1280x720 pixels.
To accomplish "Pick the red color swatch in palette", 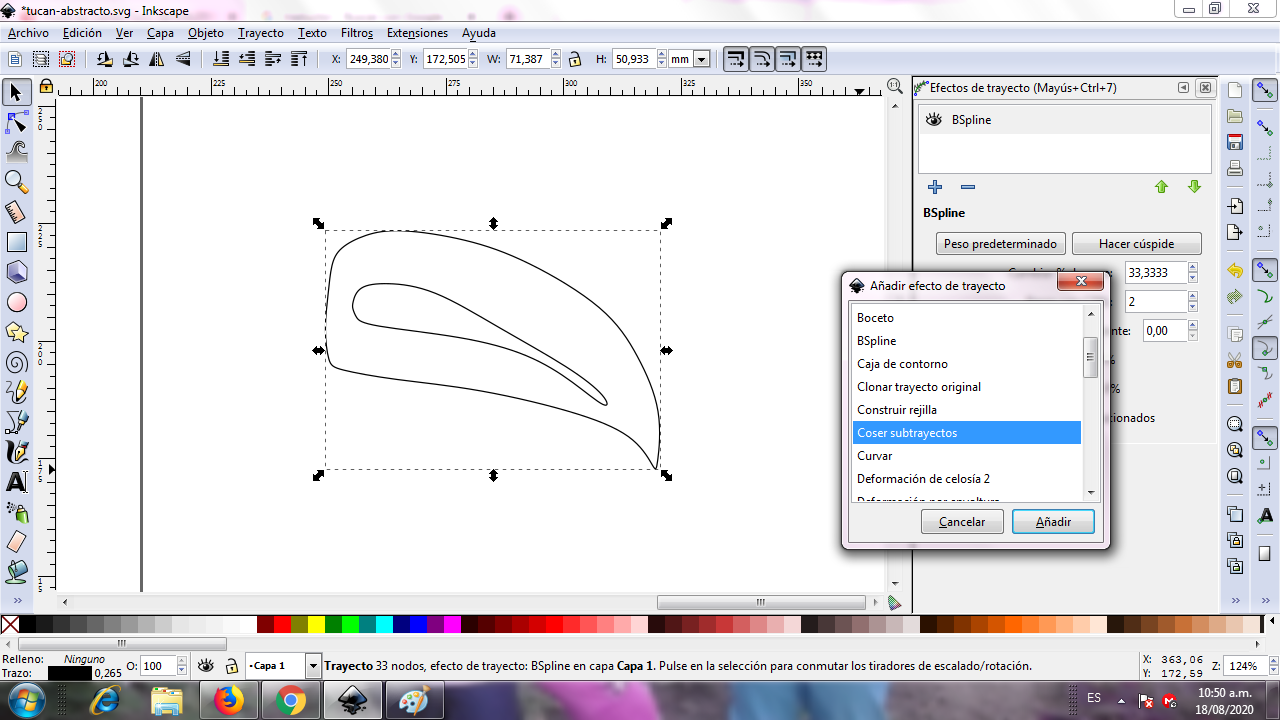I will [282, 625].
